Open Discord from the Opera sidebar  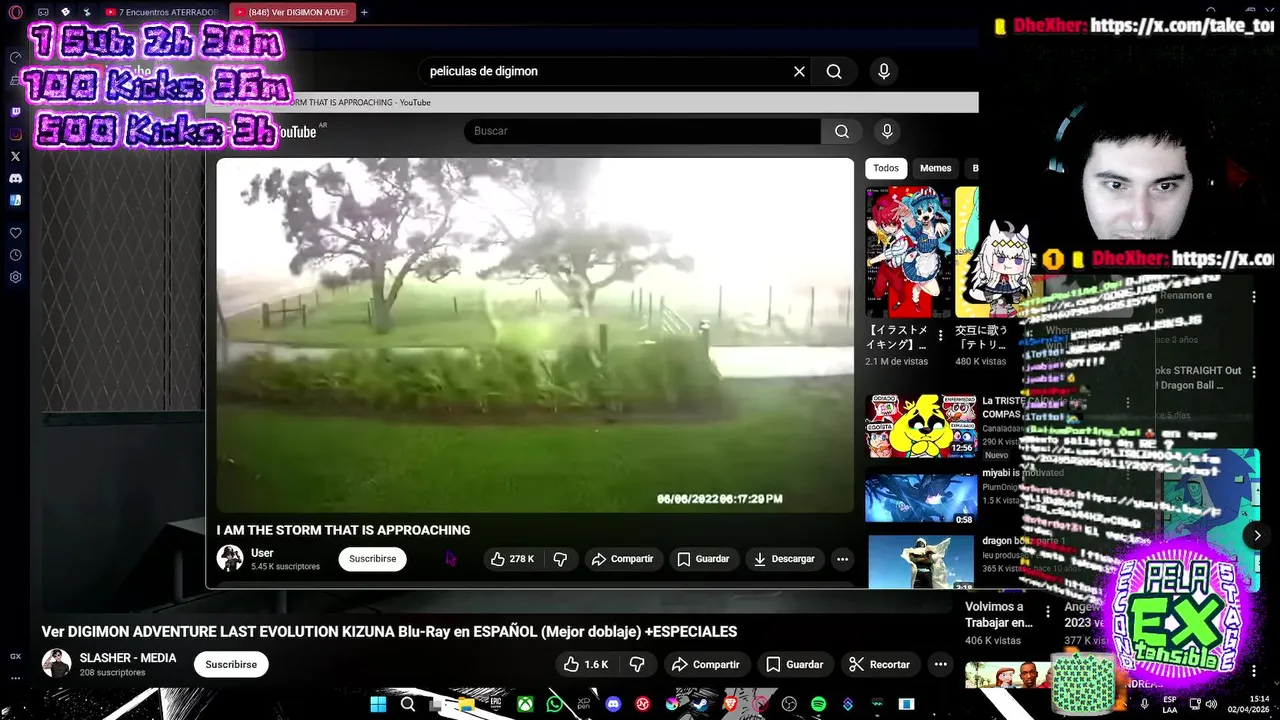click(15, 178)
